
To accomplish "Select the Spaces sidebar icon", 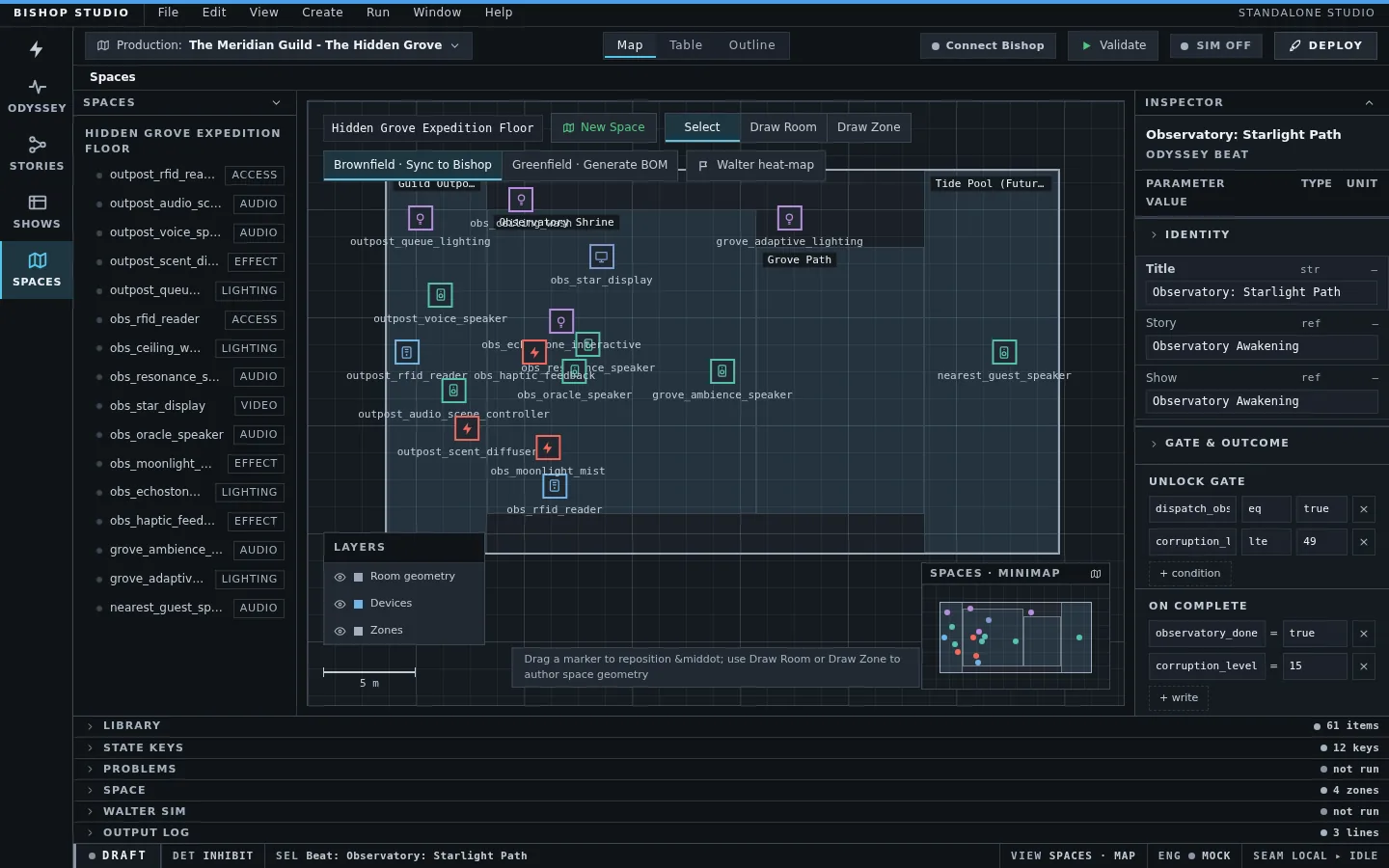I will [x=37, y=270].
